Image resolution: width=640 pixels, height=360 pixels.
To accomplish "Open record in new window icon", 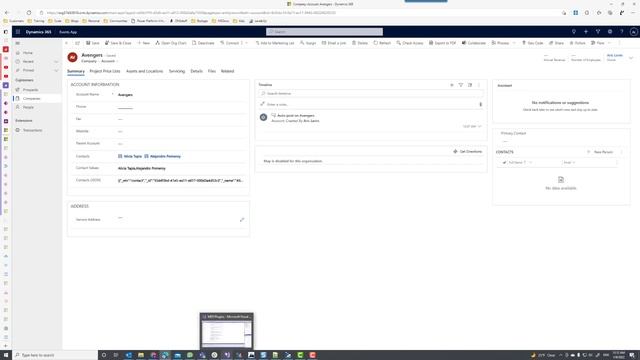I will (77, 43).
